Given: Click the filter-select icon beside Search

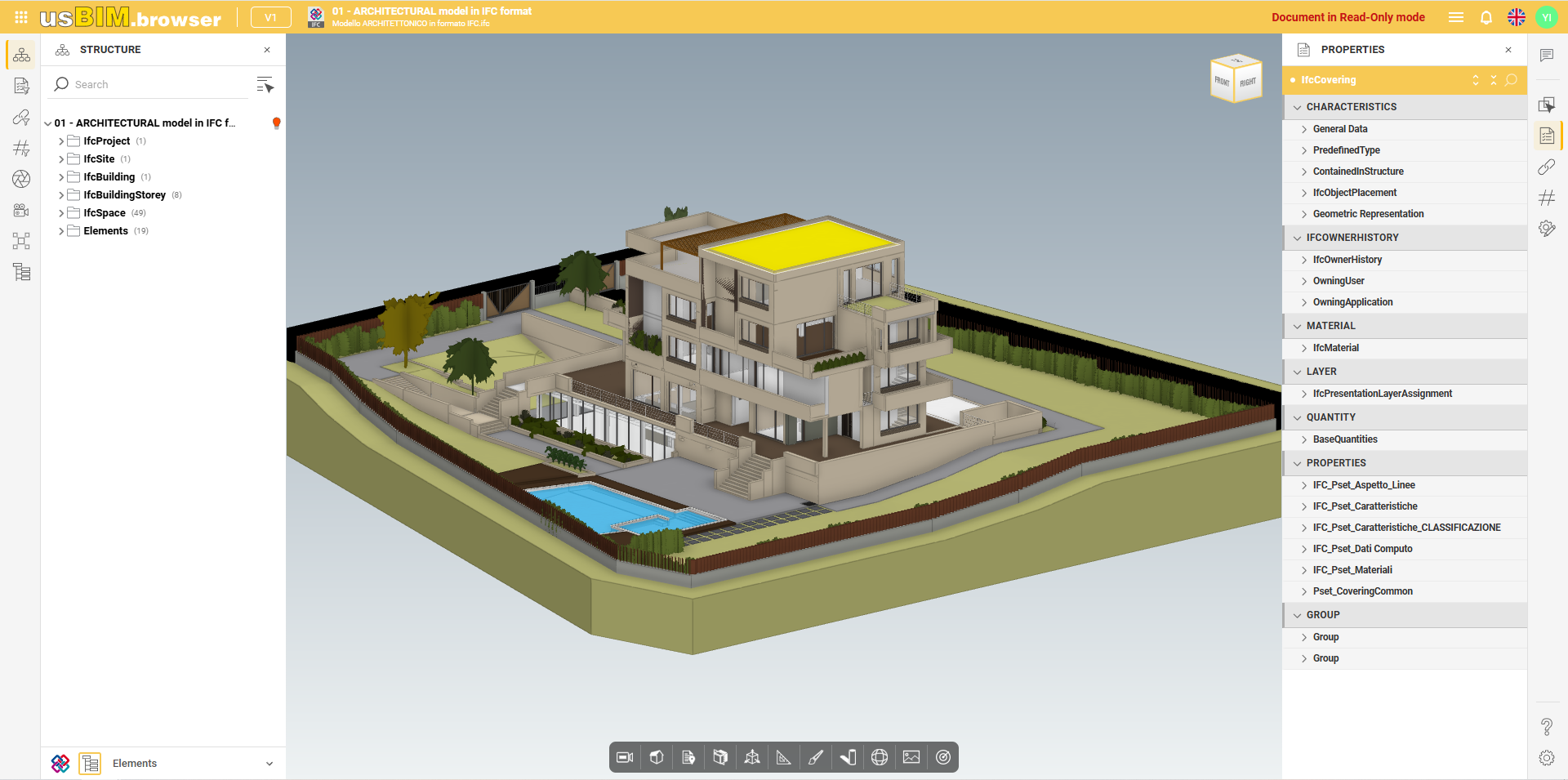Looking at the screenshot, I should pos(265,84).
